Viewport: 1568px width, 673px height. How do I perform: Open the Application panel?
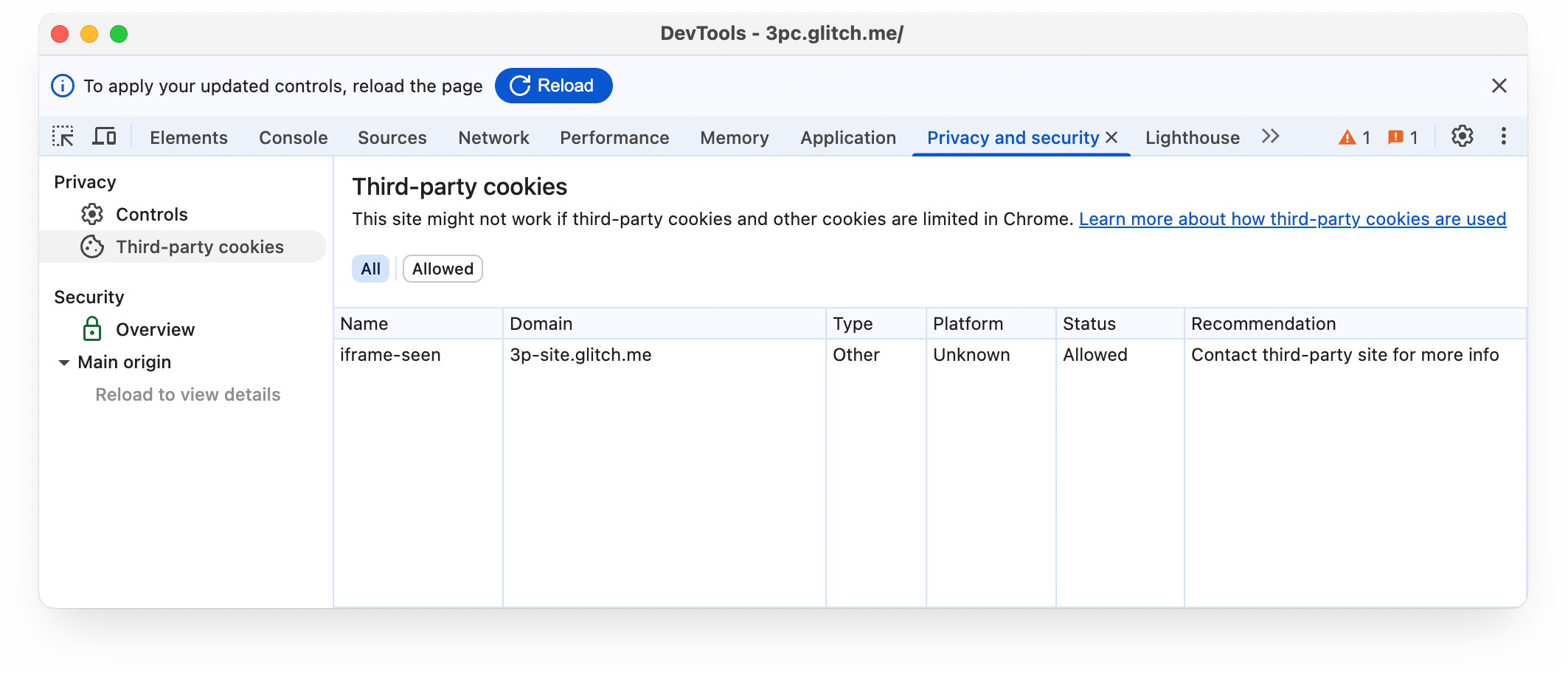(847, 137)
